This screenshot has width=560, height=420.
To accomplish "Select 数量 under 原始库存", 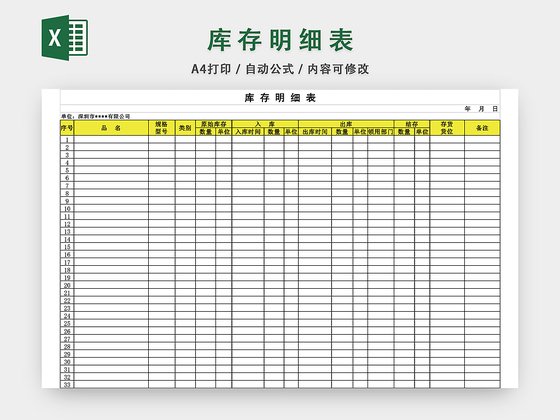I will tap(205, 132).
